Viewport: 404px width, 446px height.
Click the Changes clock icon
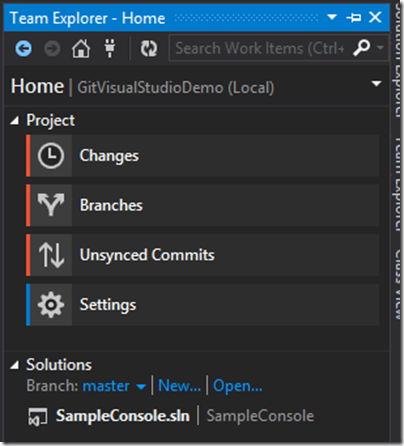[51, 156]
